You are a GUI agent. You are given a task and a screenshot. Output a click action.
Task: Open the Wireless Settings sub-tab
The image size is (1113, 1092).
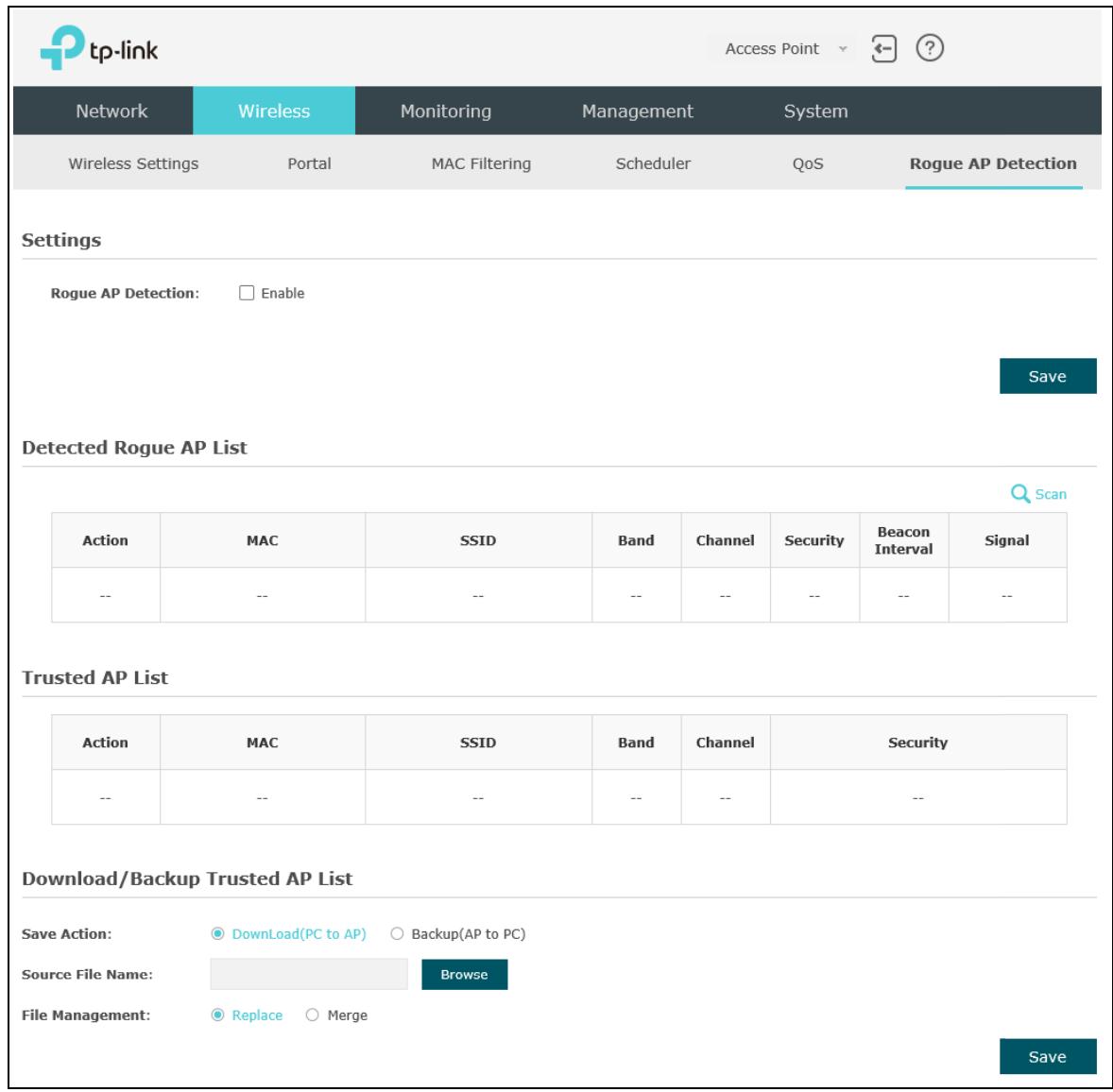pos(133,164)
